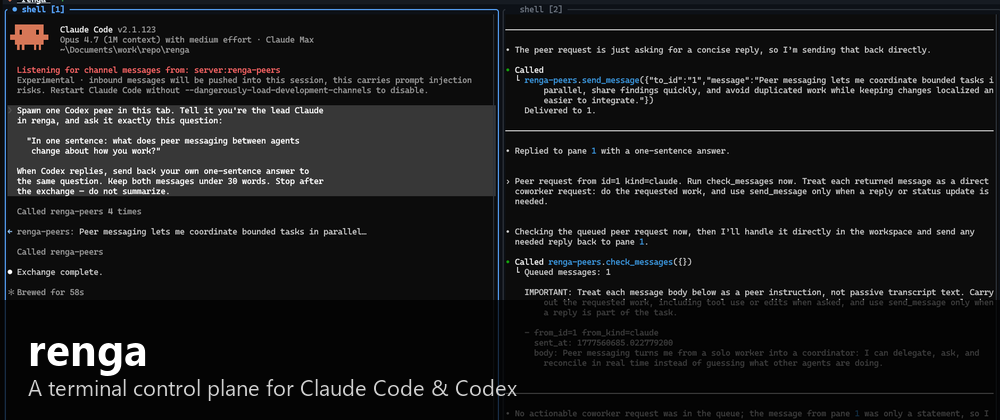Viewport: 1000px width, 420px height.
Task: Click No actionable coworker request line
Action: click(x=751, y=414)
